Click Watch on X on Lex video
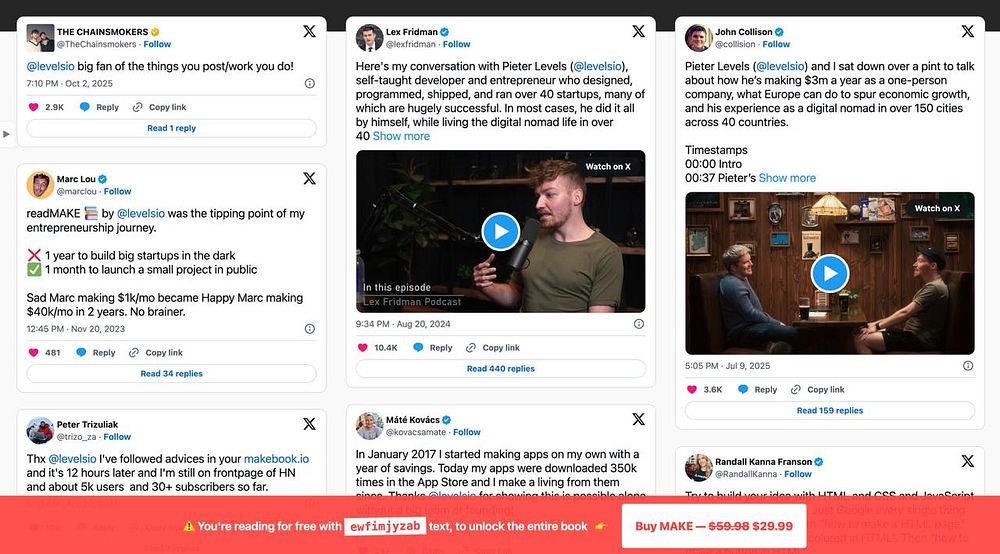The image size is (1000, 554). tap(608, 166)
